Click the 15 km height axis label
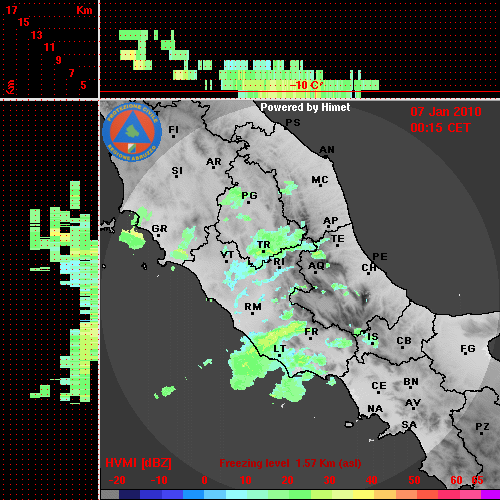This screenshot has height=500, width=500. pyautogui.click(x=24, y=23)
